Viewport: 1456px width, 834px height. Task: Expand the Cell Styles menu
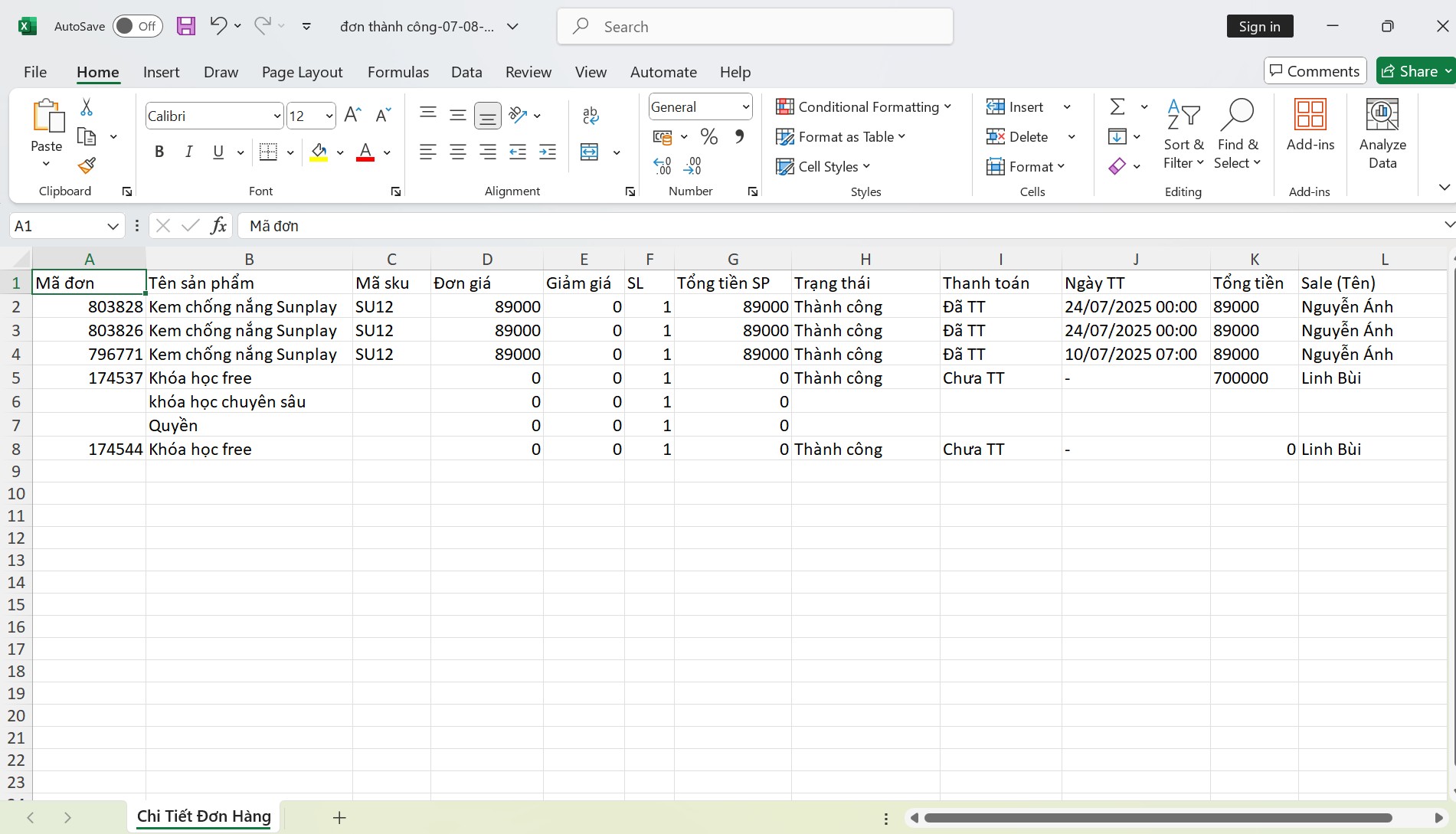point(823,166)
